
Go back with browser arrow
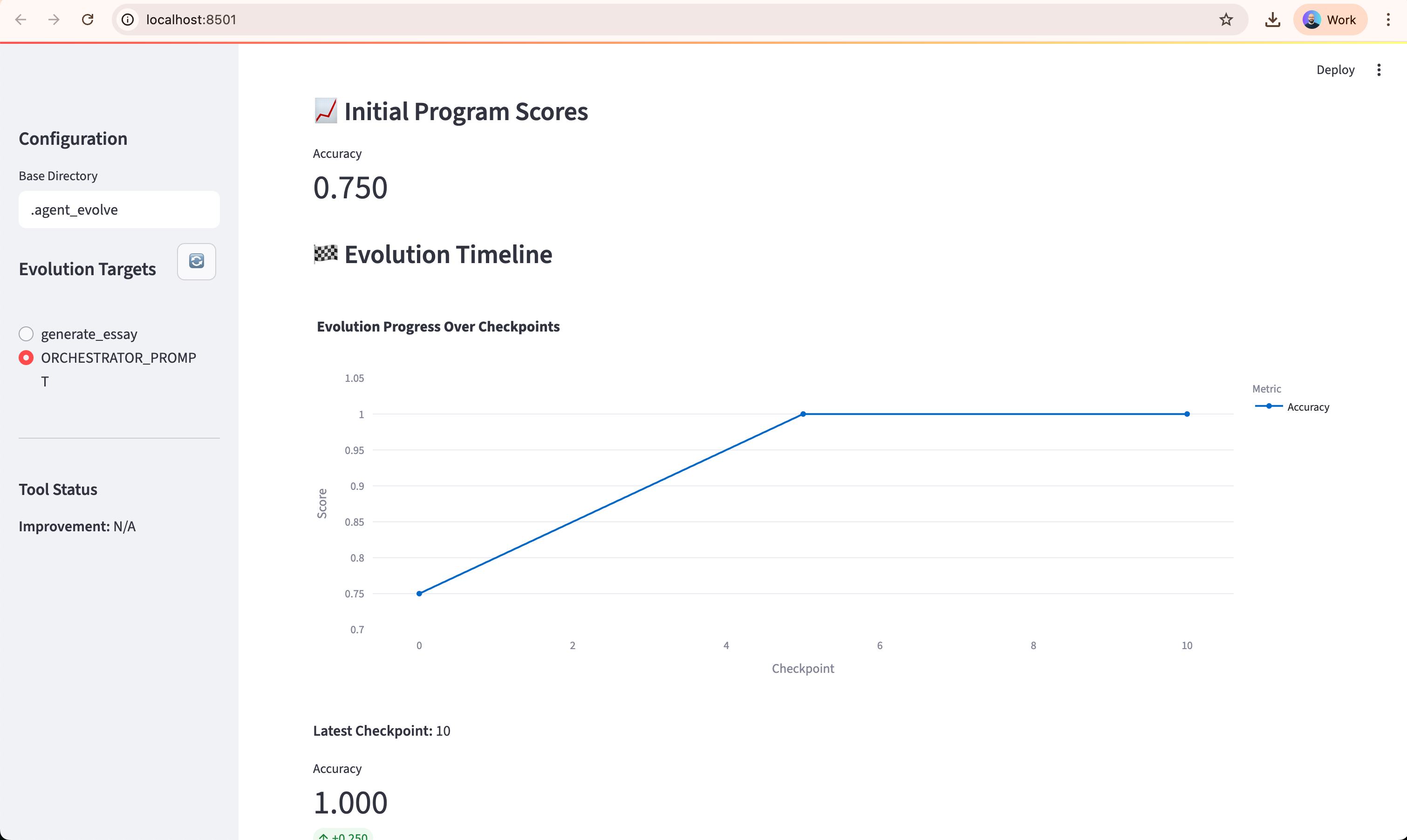click(x=21, y=20)
